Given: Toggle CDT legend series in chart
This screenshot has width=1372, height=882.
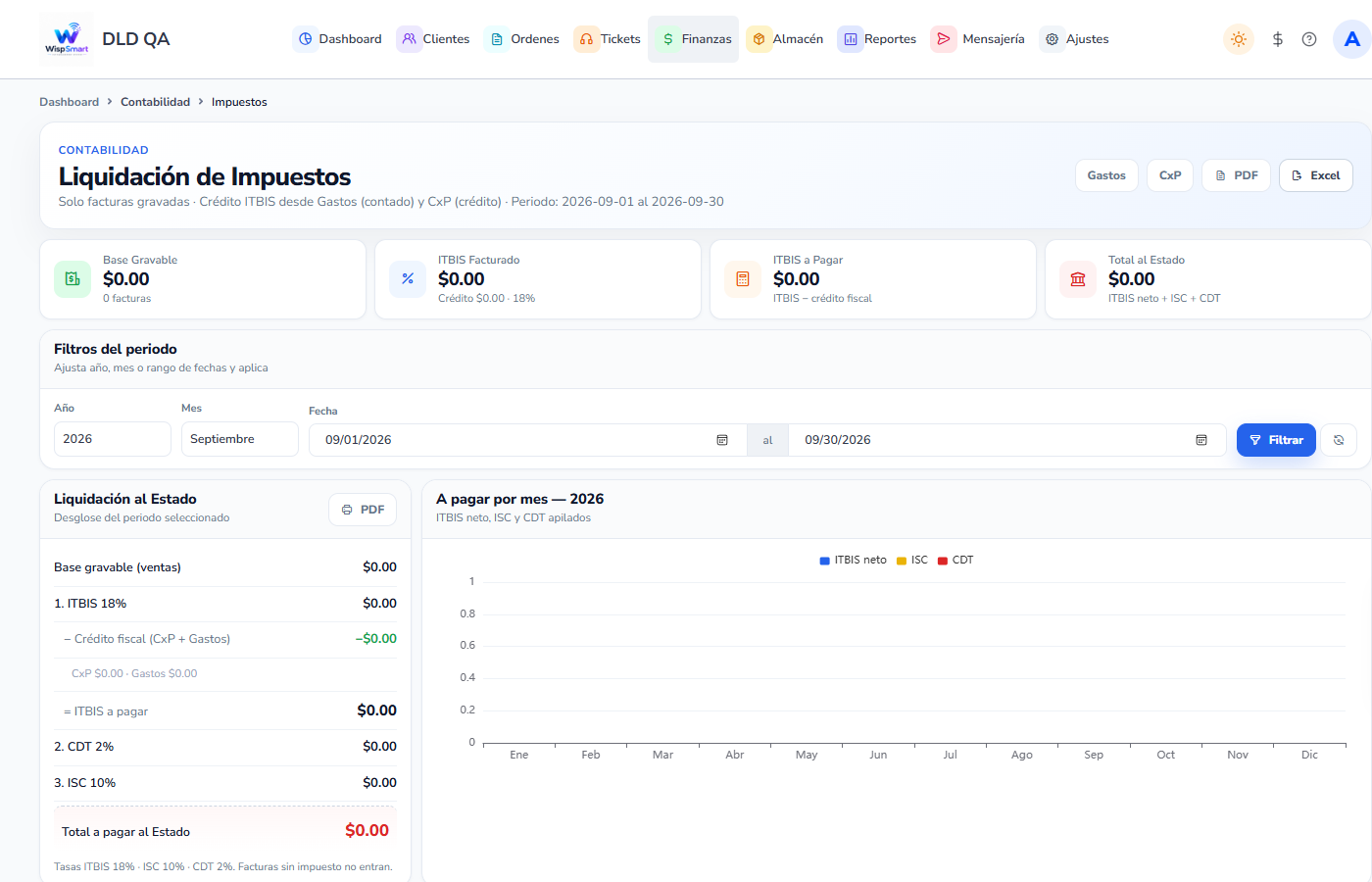Looking at the screenshot, I should pyautogui.click(x=955, y=561).
